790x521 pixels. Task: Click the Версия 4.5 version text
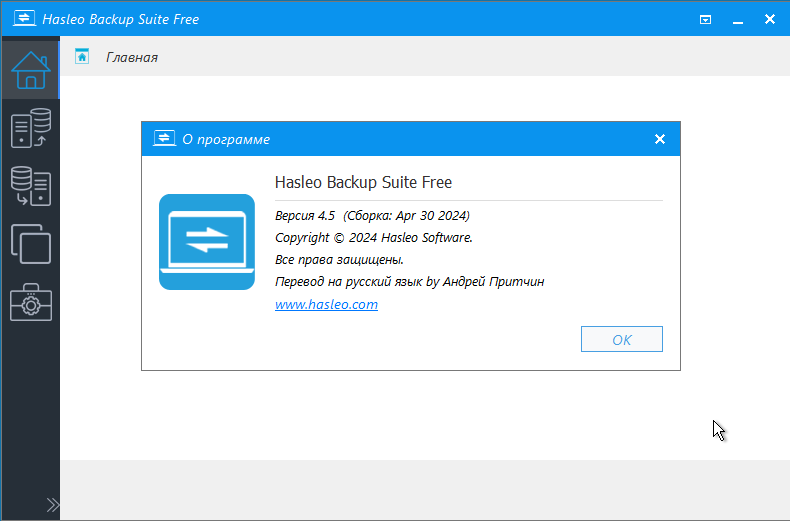point(305,216)
